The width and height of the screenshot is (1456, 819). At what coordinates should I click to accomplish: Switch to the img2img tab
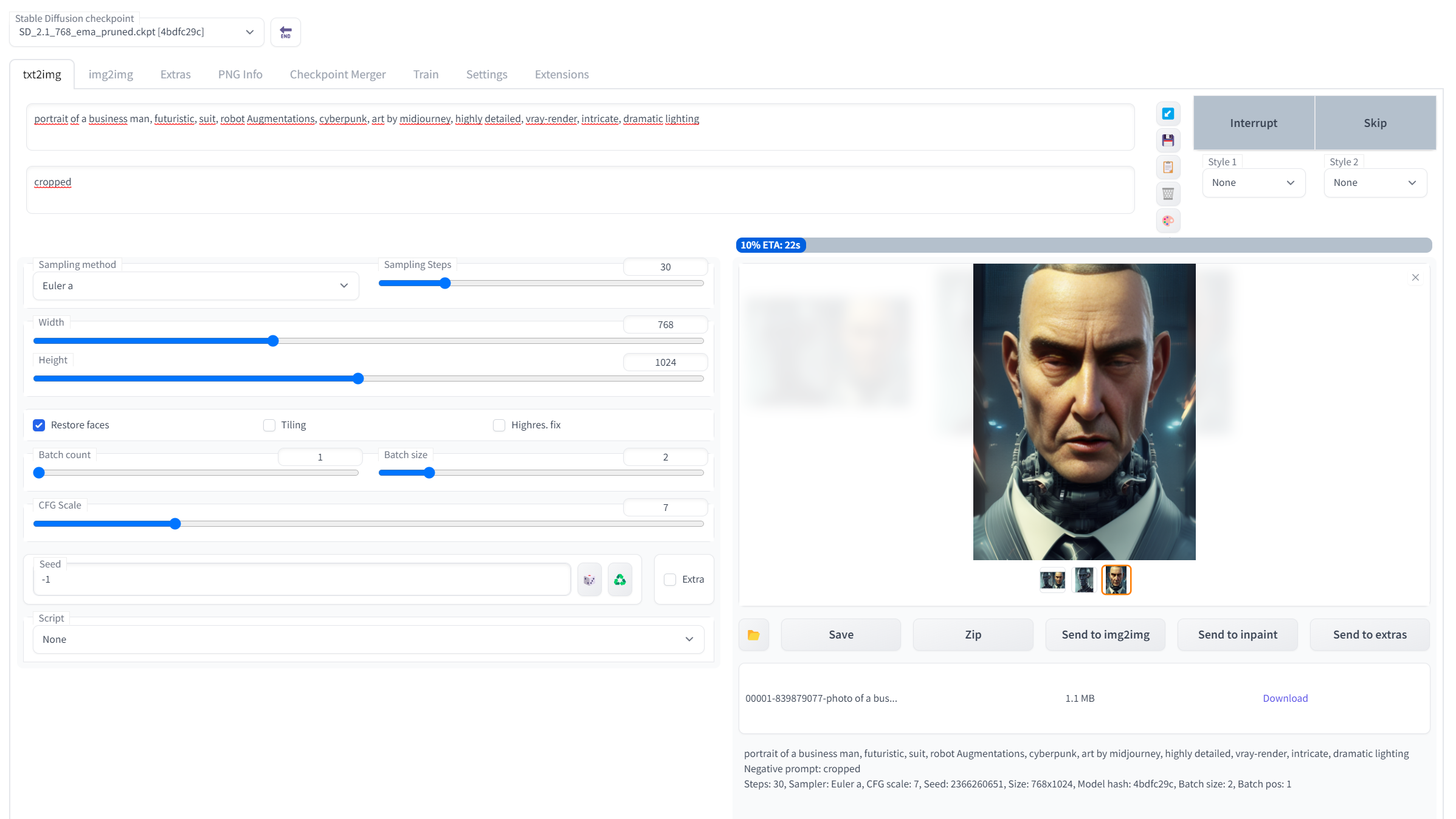pos(111,75)
